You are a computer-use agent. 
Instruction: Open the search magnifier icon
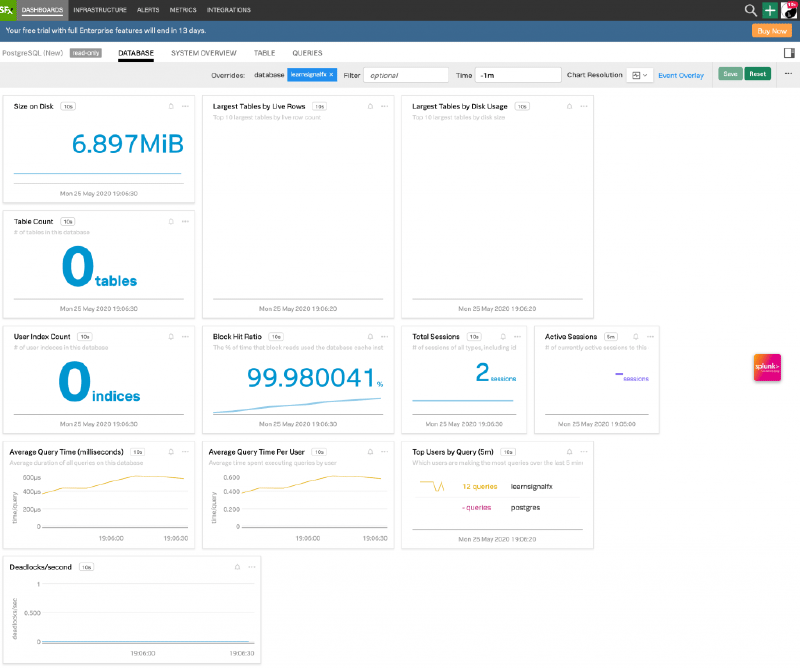point(750,10)
